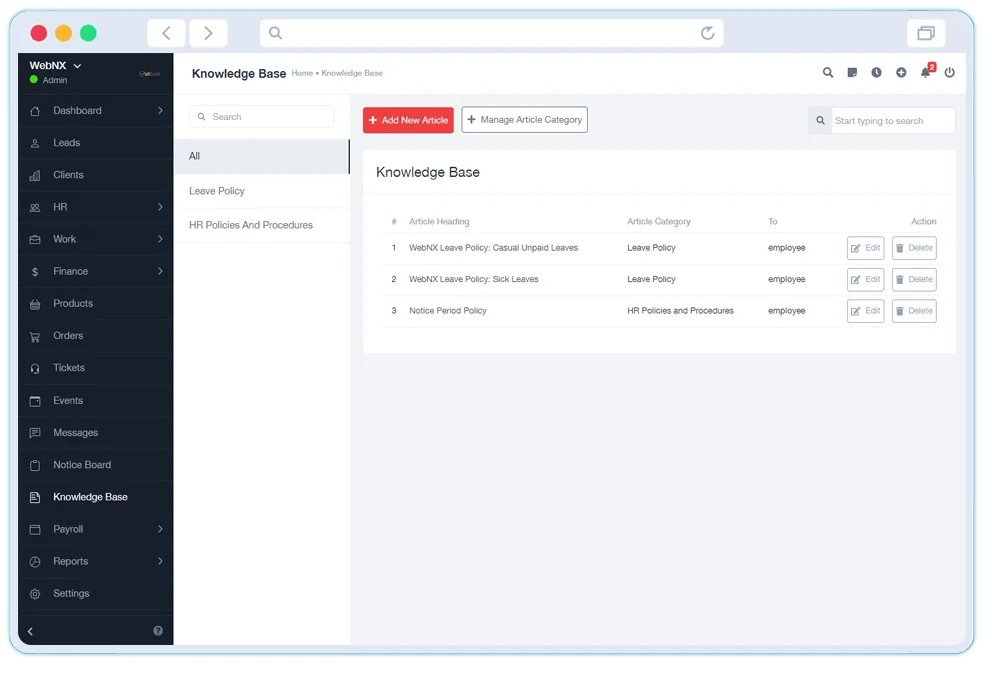
Task: Open the WebNX company dropdown
Action: [x=56, y=66]
